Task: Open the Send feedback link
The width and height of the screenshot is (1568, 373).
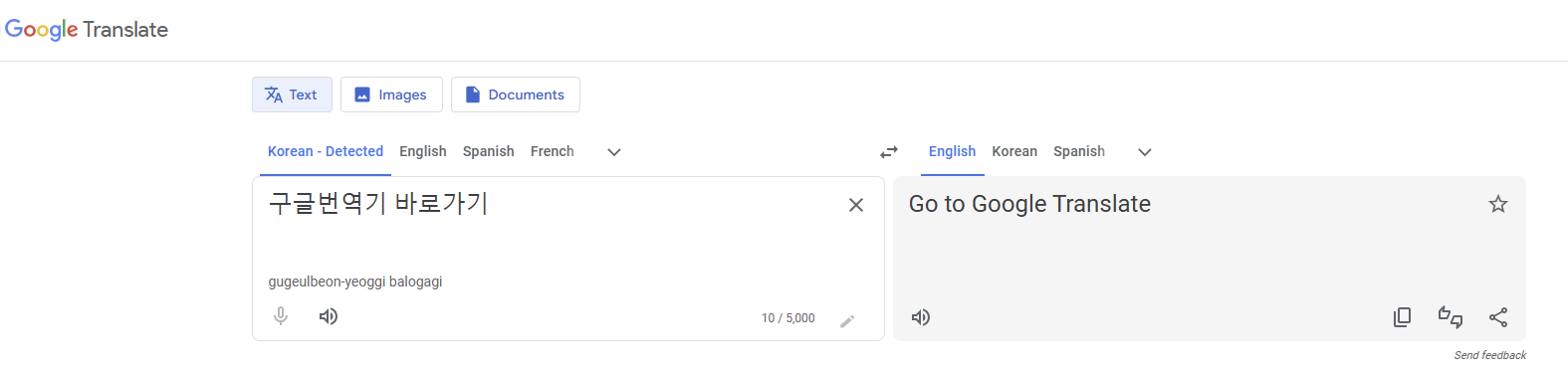Action: coord(1489,355)
